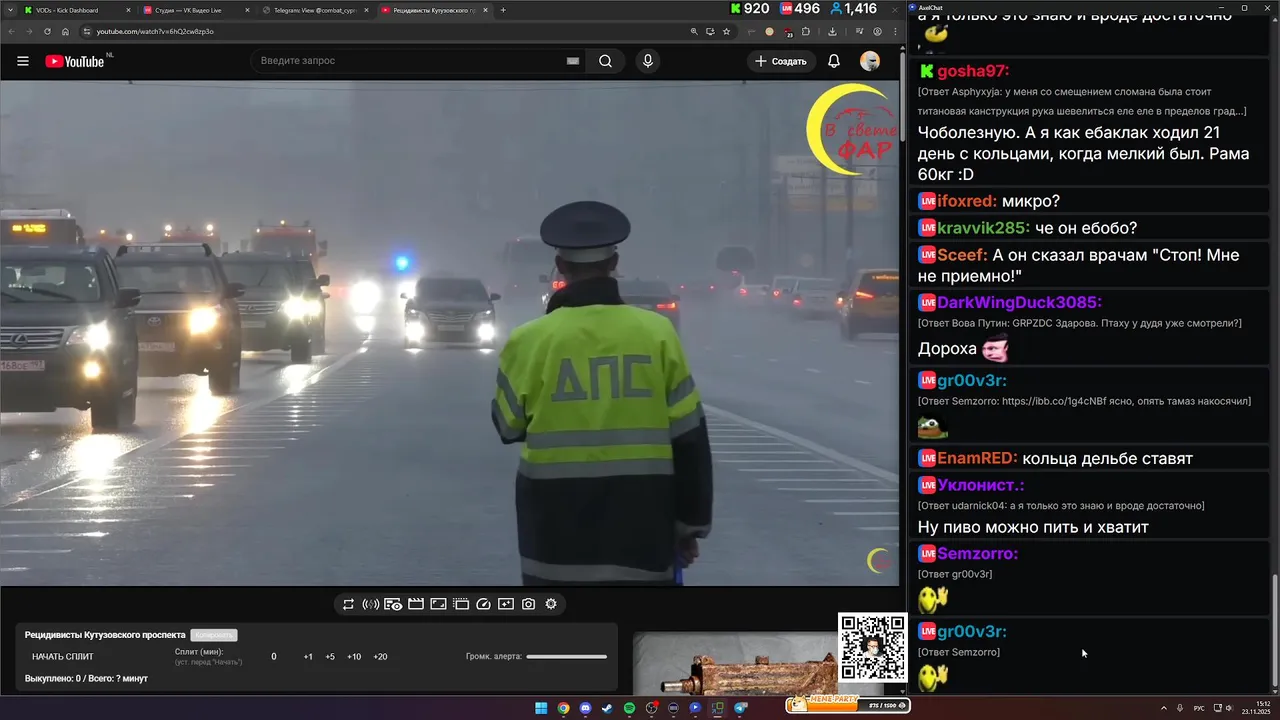This screenshot has height=720, width=1280.
Task: Open Spotify from the taskbar
Action: click(x=629, y=708)
